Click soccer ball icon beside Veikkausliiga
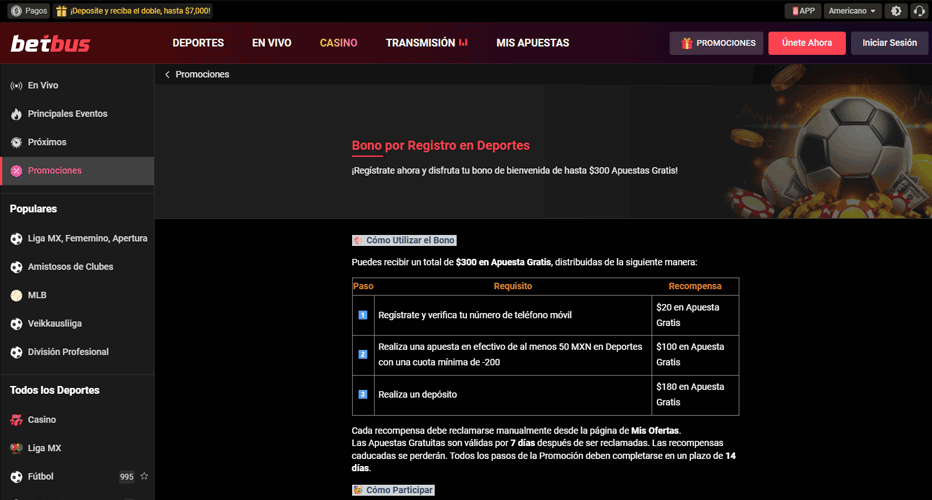This screenshot has width=932, height=500. point(16,323)
